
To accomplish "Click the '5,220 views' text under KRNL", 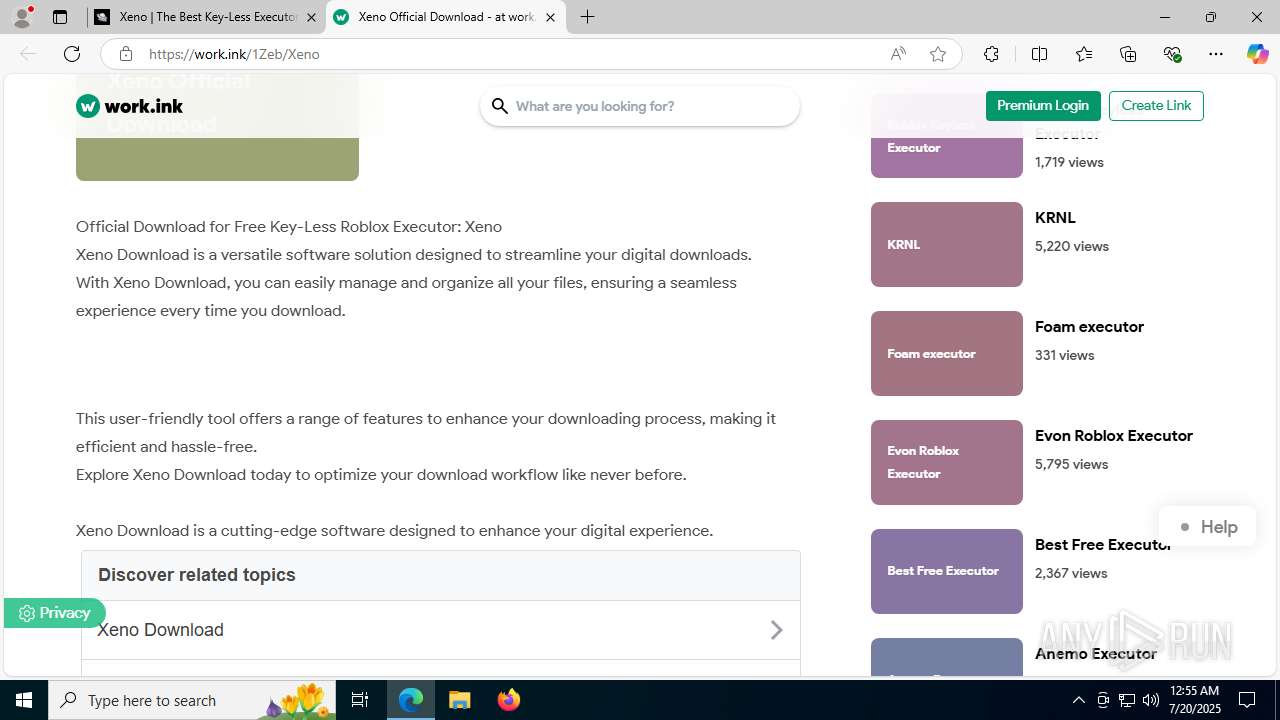I will 1072,246.
